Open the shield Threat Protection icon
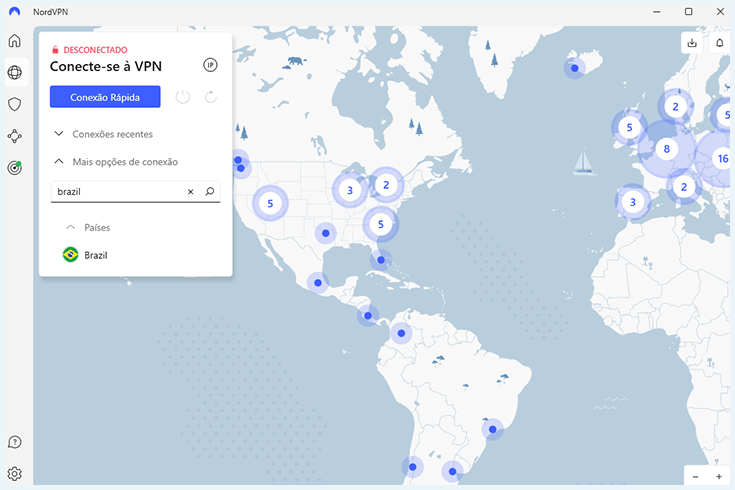The height and width of the screenshot is (490, 735). pos(15,104)
